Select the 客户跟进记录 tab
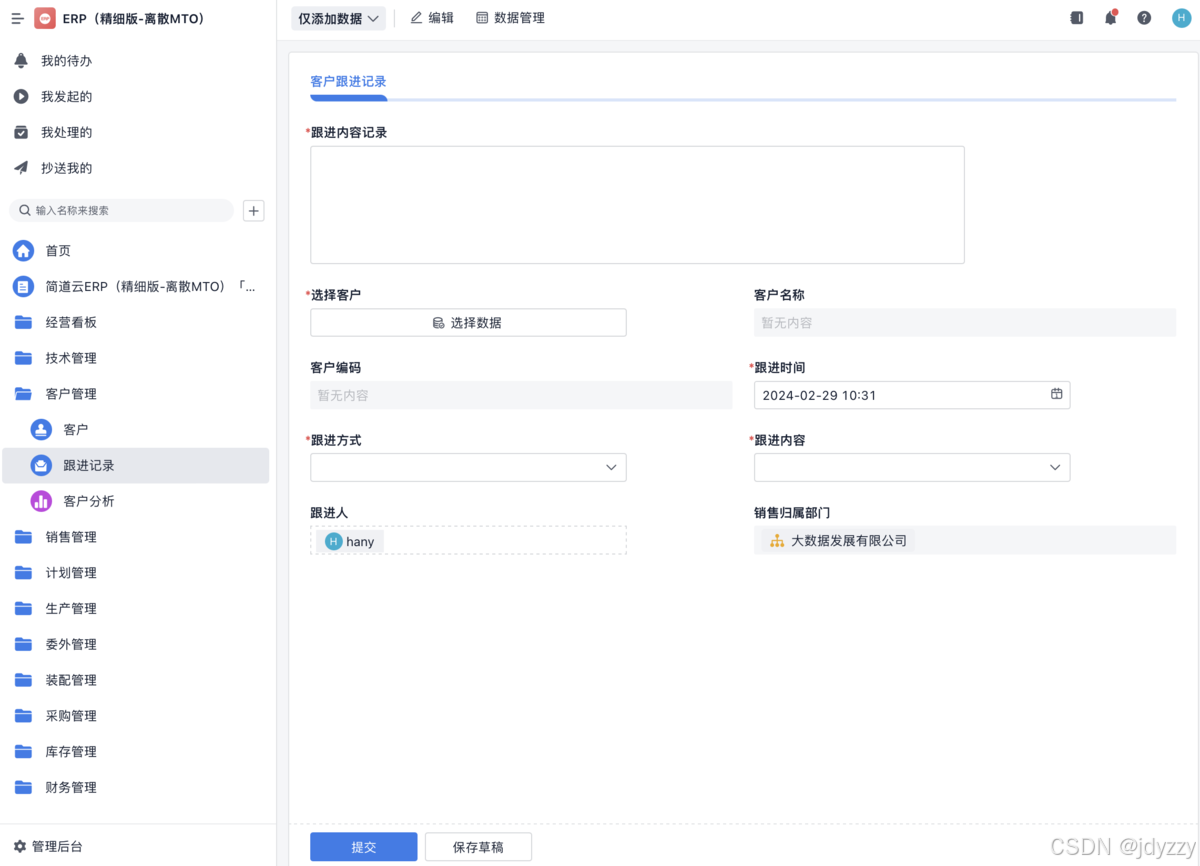The width and height of the screenshot is (1200, 866). click(348, 82)
